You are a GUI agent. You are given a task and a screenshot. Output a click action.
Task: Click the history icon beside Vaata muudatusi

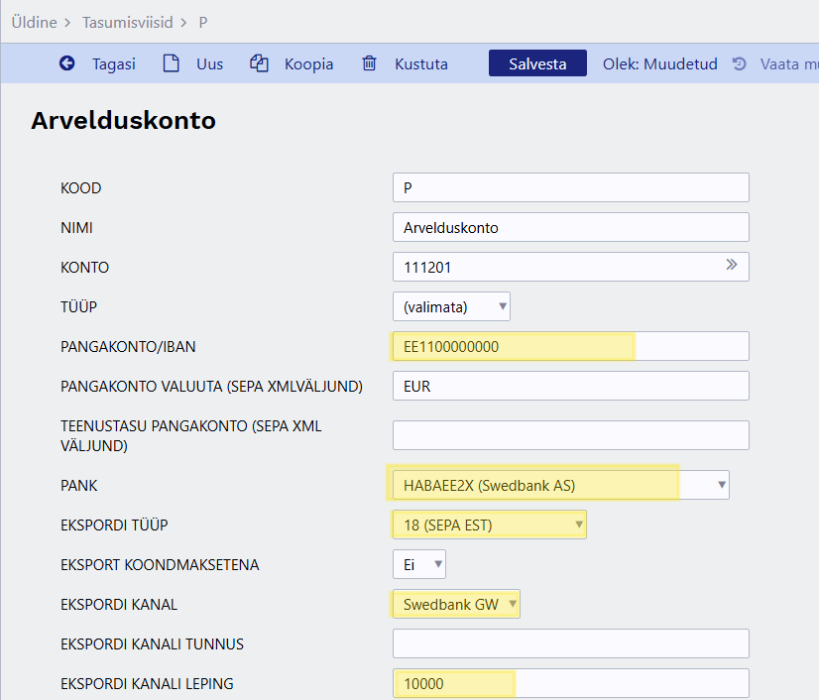[x=739, y=64]
